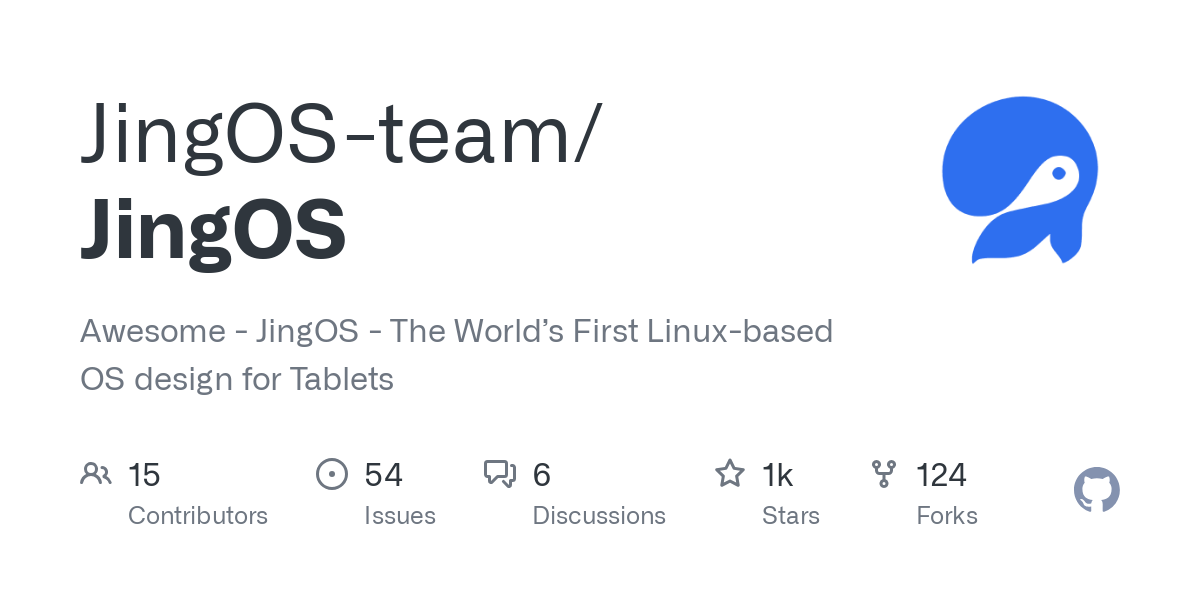This screenshot has height=600, width=1200.
Task: Click the discussion count 6
Action: pyautogui.click(x=542, y=475)
